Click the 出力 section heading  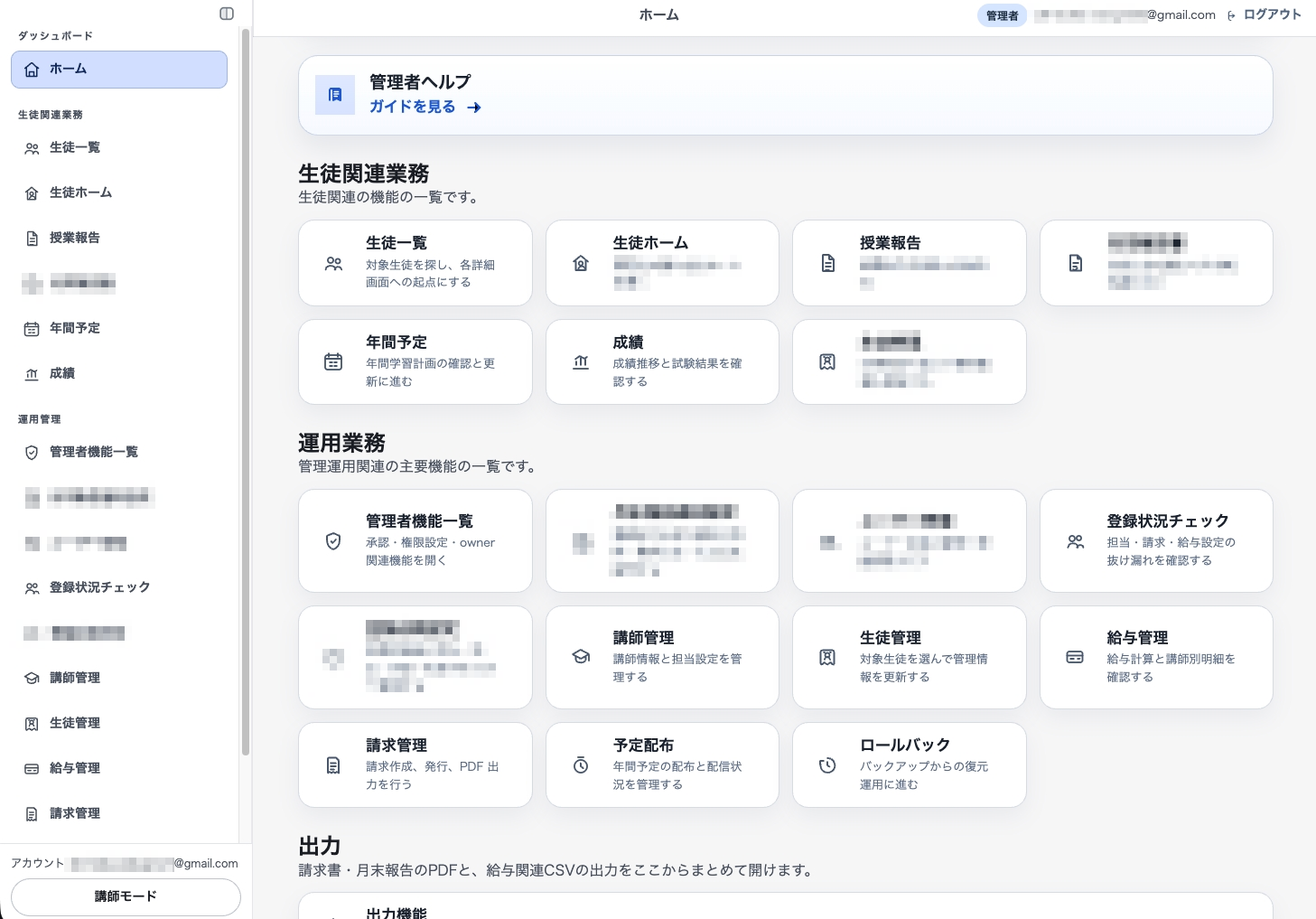[320, 846]
